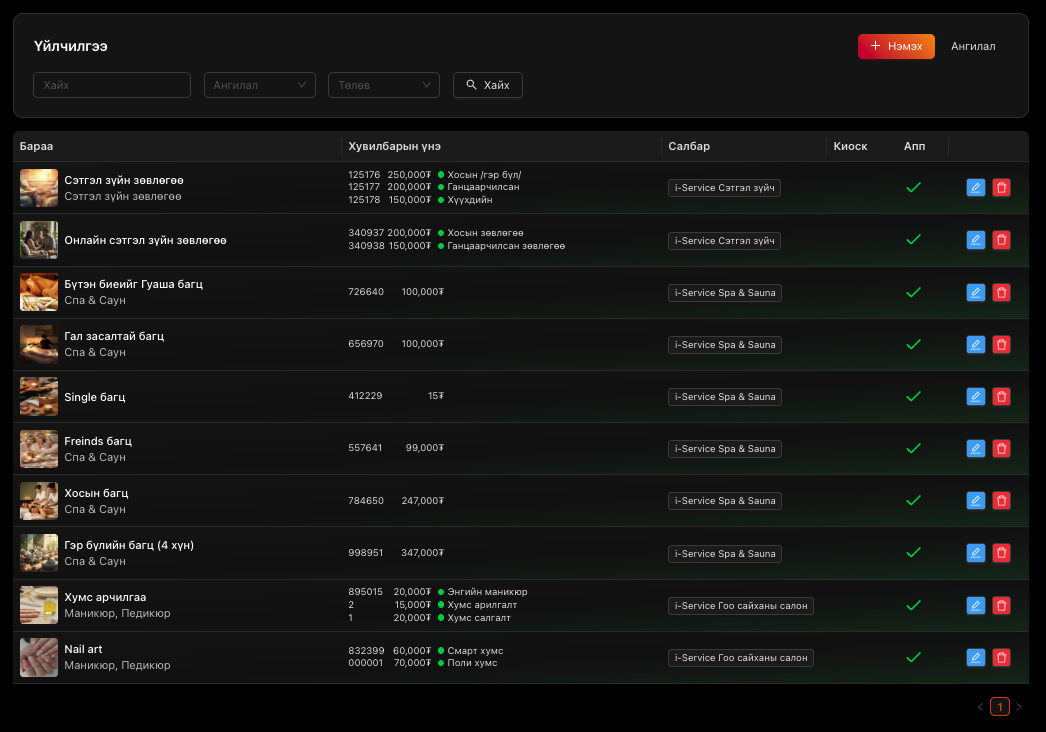1046x732 pixels.
Task: Remove the Хосын багц service
Action: (x=1001, y=501)
